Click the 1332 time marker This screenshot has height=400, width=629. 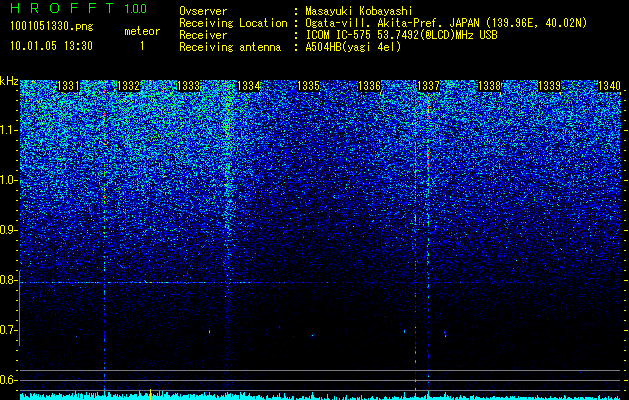pos(128,86)
